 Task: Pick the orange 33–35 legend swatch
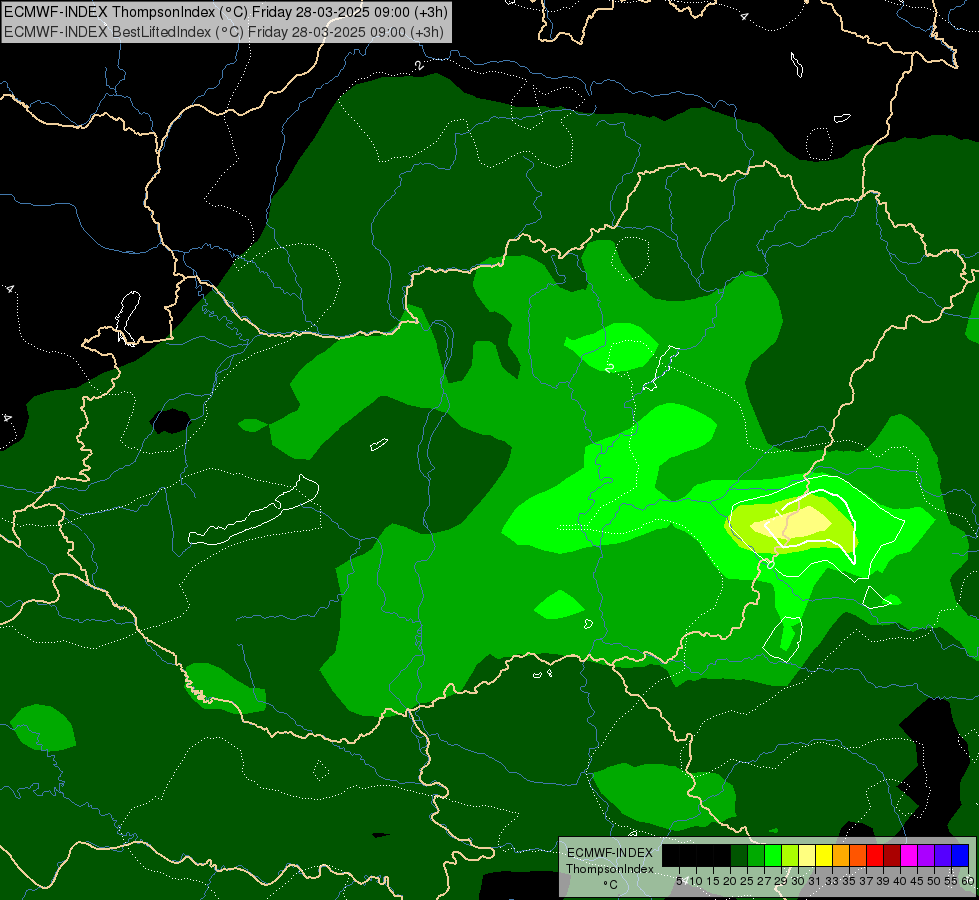pos(841,855)
